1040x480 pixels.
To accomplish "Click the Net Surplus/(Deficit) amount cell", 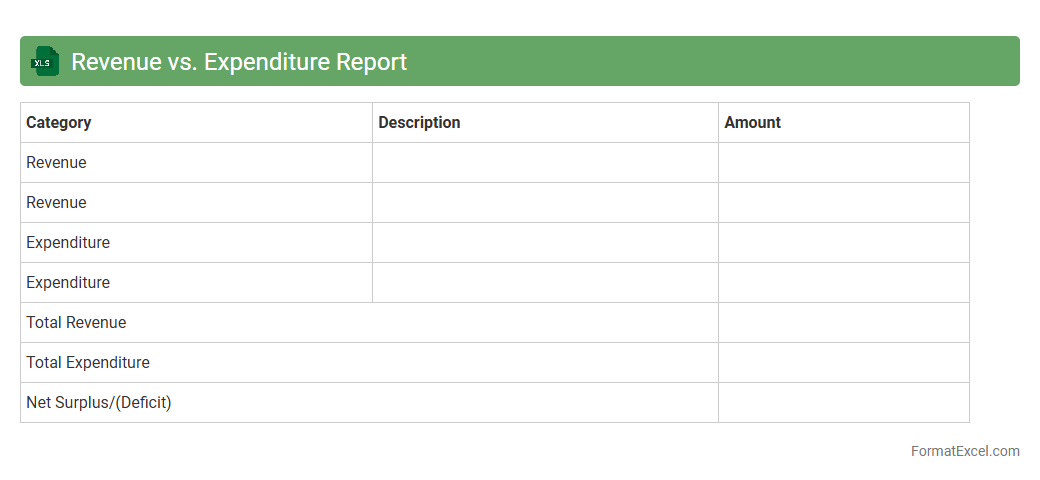I will (x=843, y=402).
